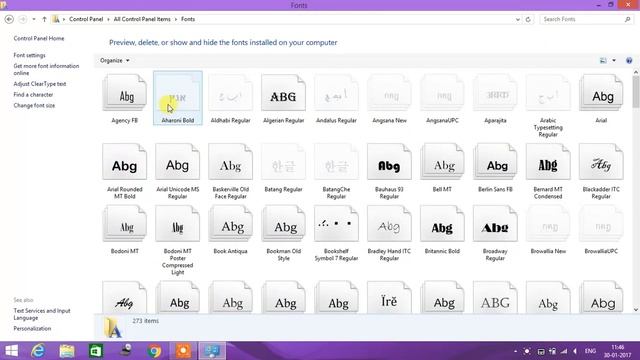This screenshot has width=640, height=360.
Task: Open Personalization link
Action: [x=32, y=329]
